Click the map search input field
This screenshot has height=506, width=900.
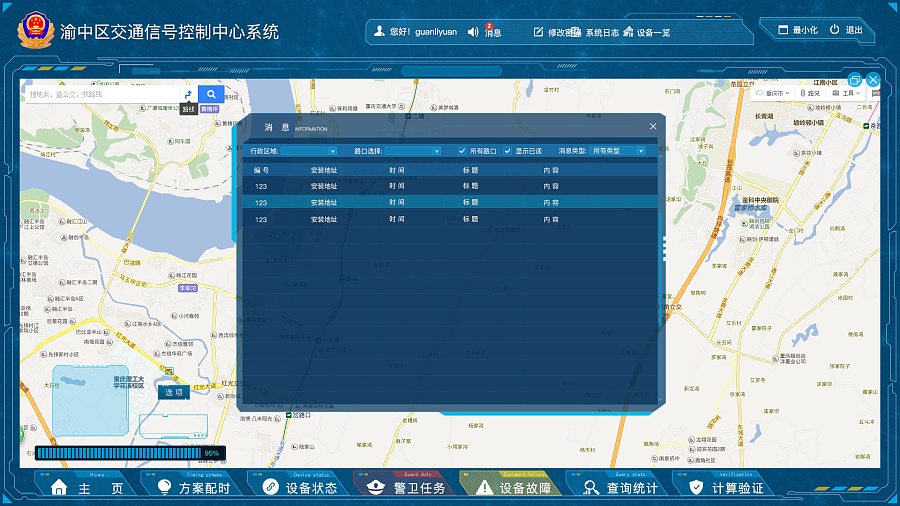102,94
